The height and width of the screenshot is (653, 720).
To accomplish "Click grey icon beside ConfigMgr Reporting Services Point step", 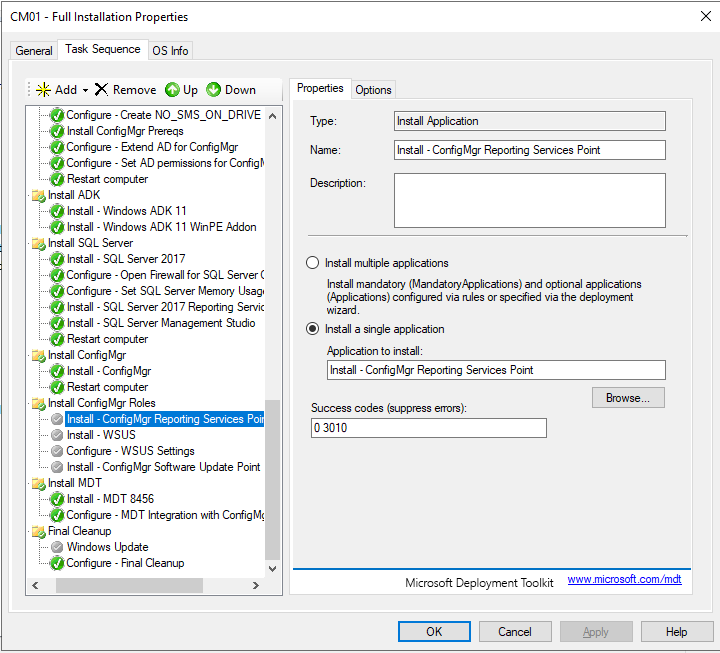I will (x=57, y=419).
